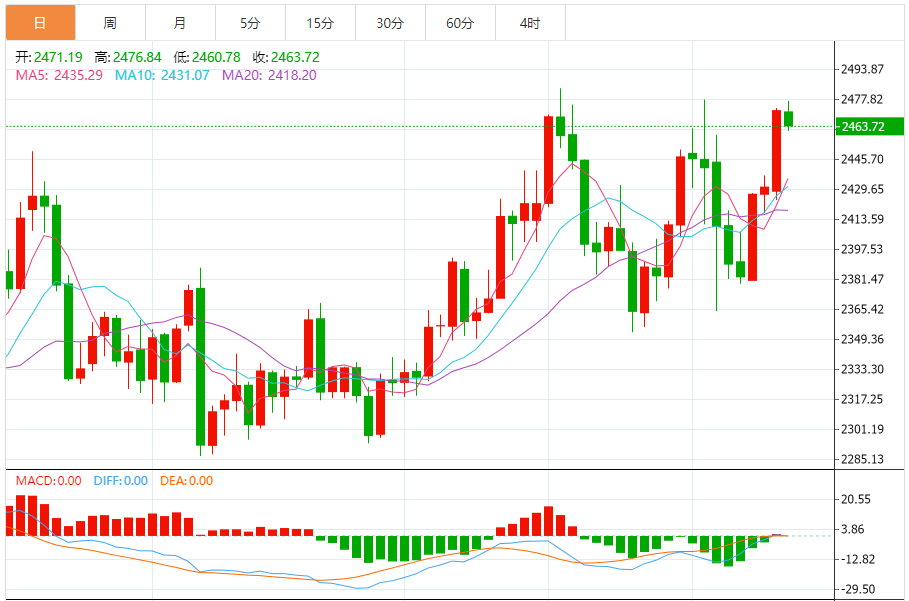Click the MACD:0.00 indicator label
Viewport: 909px width, 601px height.
point(49,481)
